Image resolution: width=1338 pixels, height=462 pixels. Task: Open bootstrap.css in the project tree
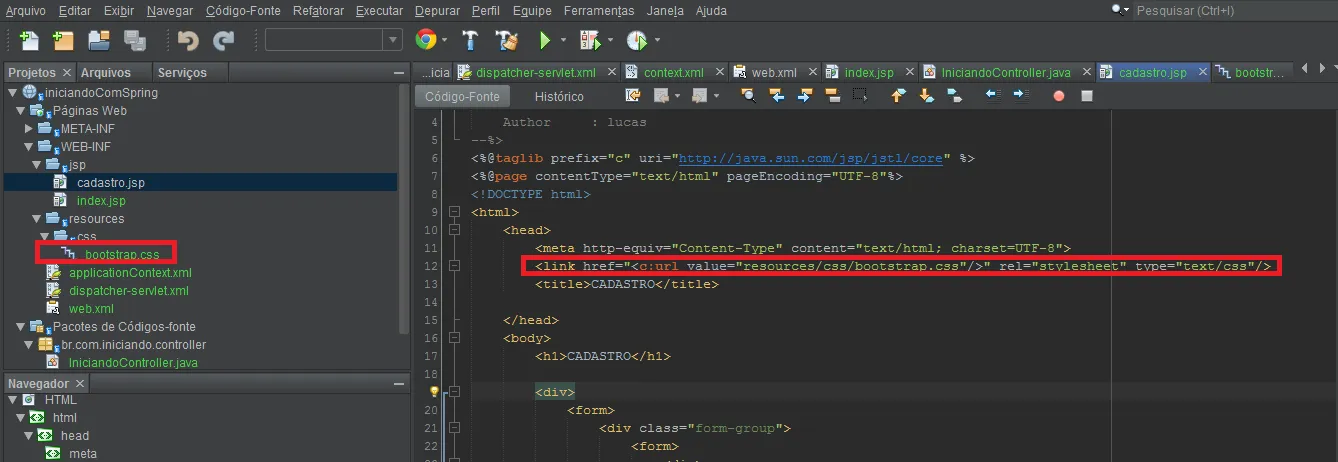click(x=122, y=255)
